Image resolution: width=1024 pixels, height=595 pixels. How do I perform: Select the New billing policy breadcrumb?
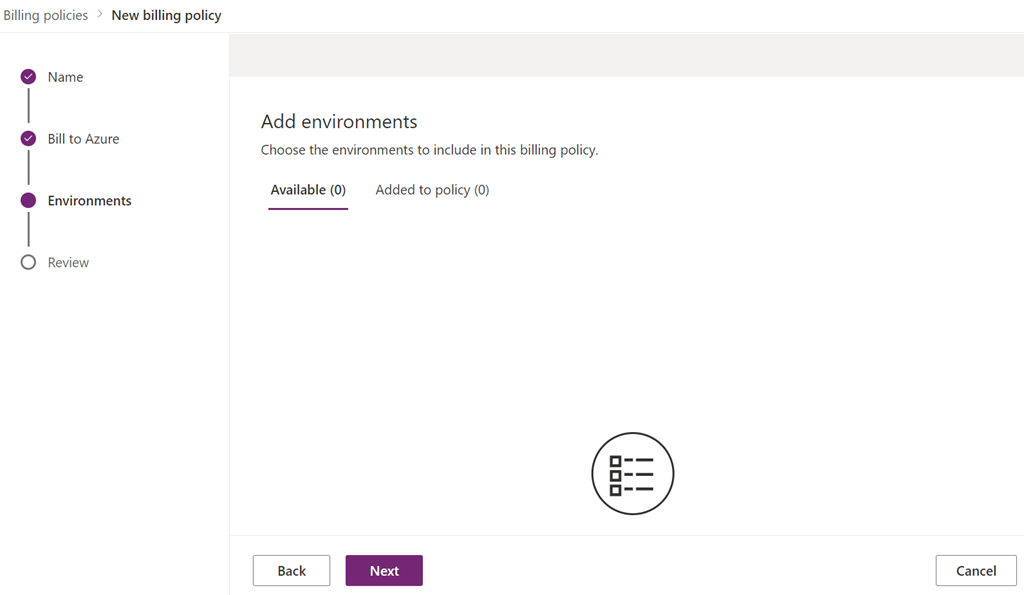(166, 16)
